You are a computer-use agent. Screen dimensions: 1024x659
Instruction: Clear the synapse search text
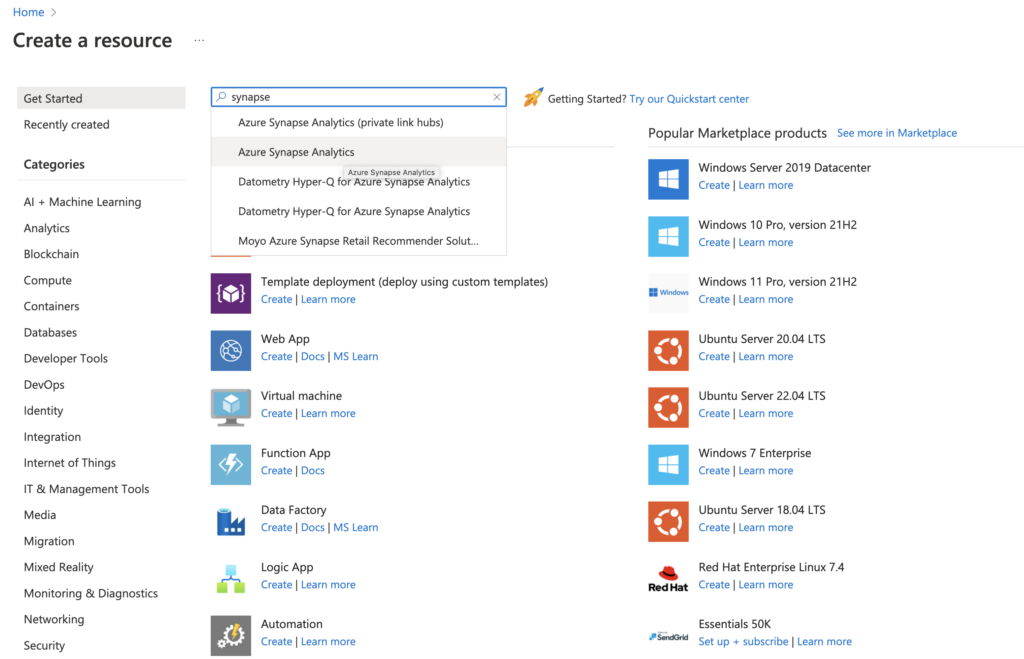pyautogui.click(x=497, y=97)
